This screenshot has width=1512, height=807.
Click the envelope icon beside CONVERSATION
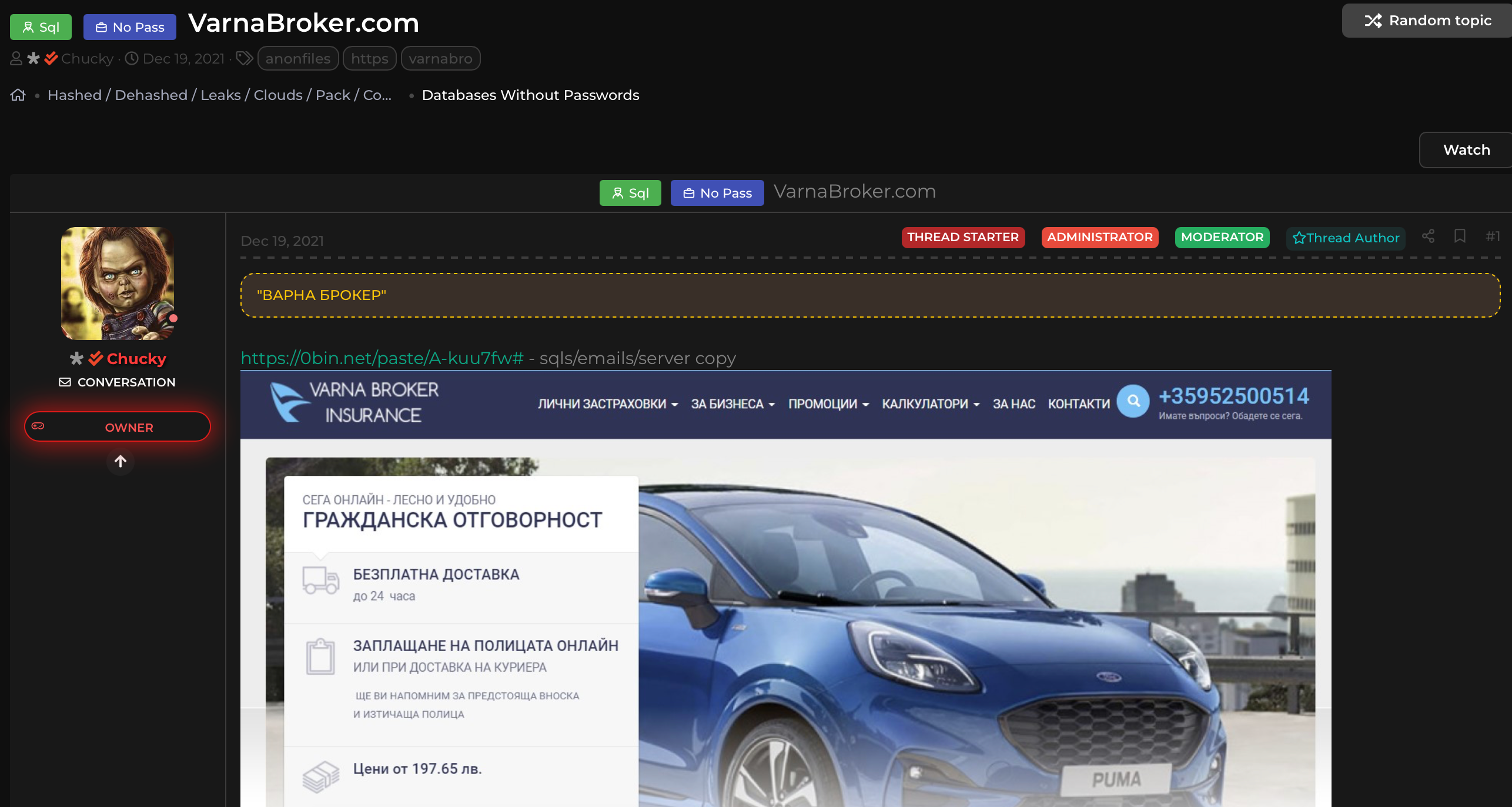[x=65, y=382]
